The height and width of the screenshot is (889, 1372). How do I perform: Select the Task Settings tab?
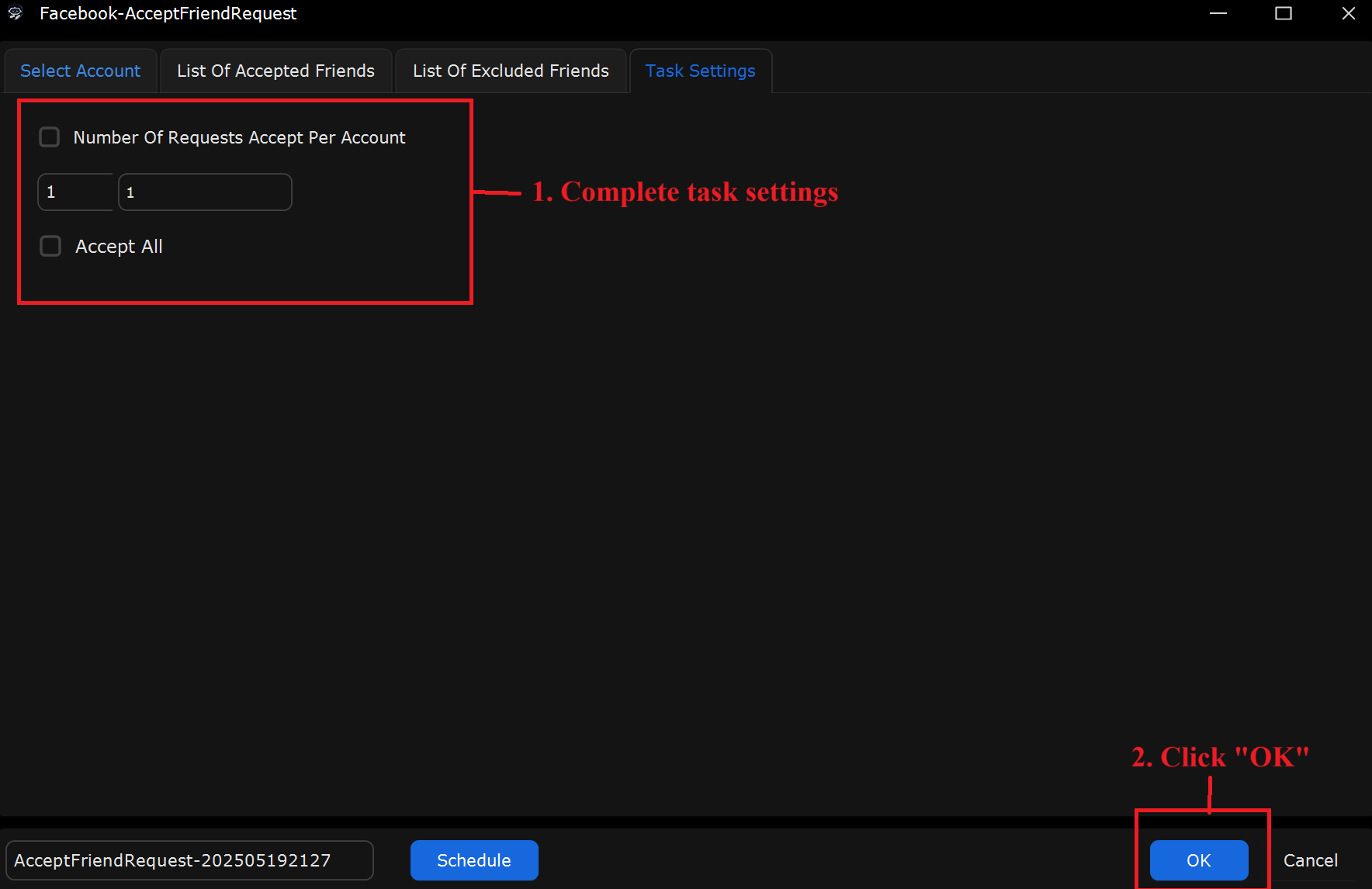(700, 71)
